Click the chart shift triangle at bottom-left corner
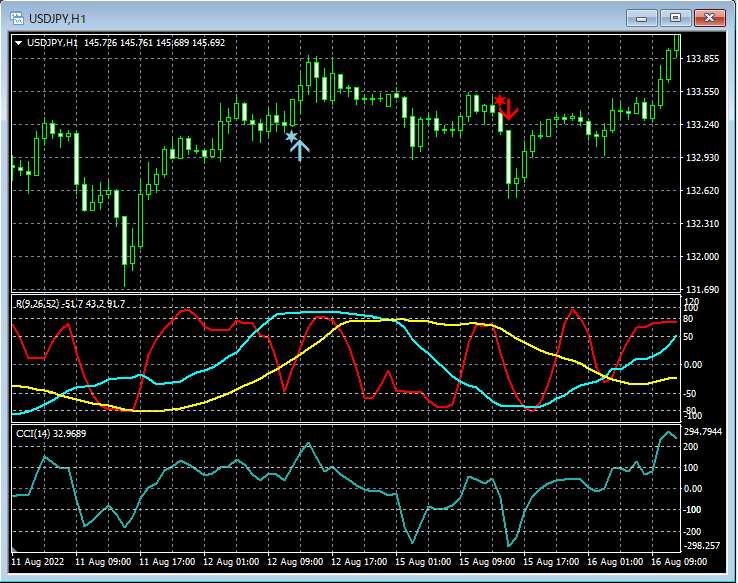The image size is (738, 583). 15,551
